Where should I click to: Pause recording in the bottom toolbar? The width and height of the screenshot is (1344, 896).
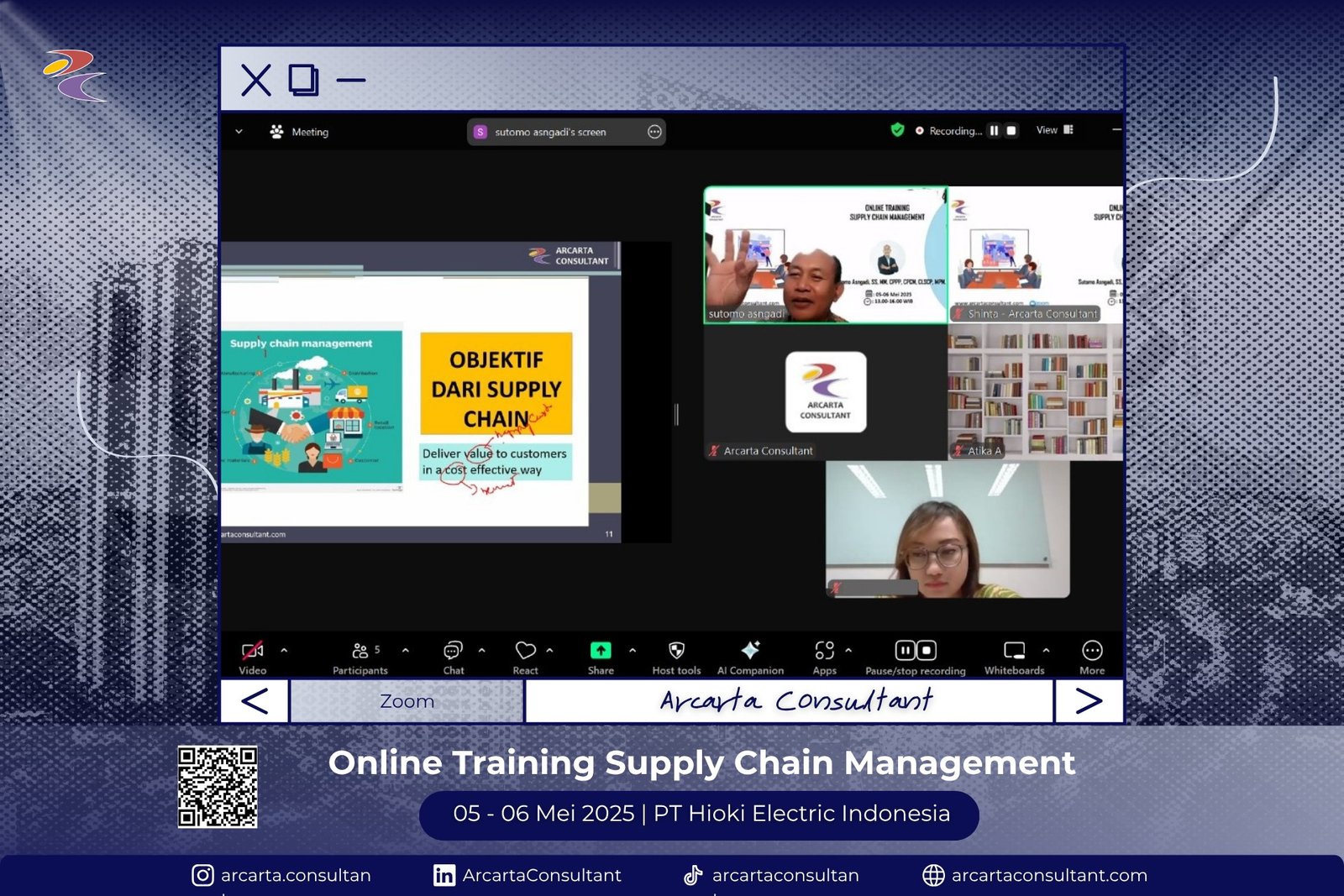click(x=905, y=651)
